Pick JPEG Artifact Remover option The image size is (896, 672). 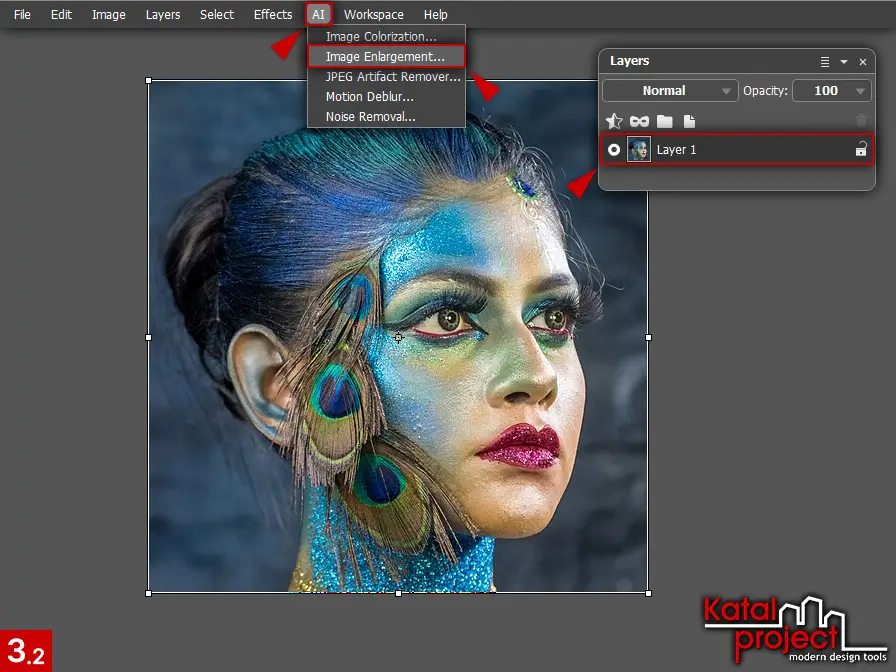click(x=393, y=77)
